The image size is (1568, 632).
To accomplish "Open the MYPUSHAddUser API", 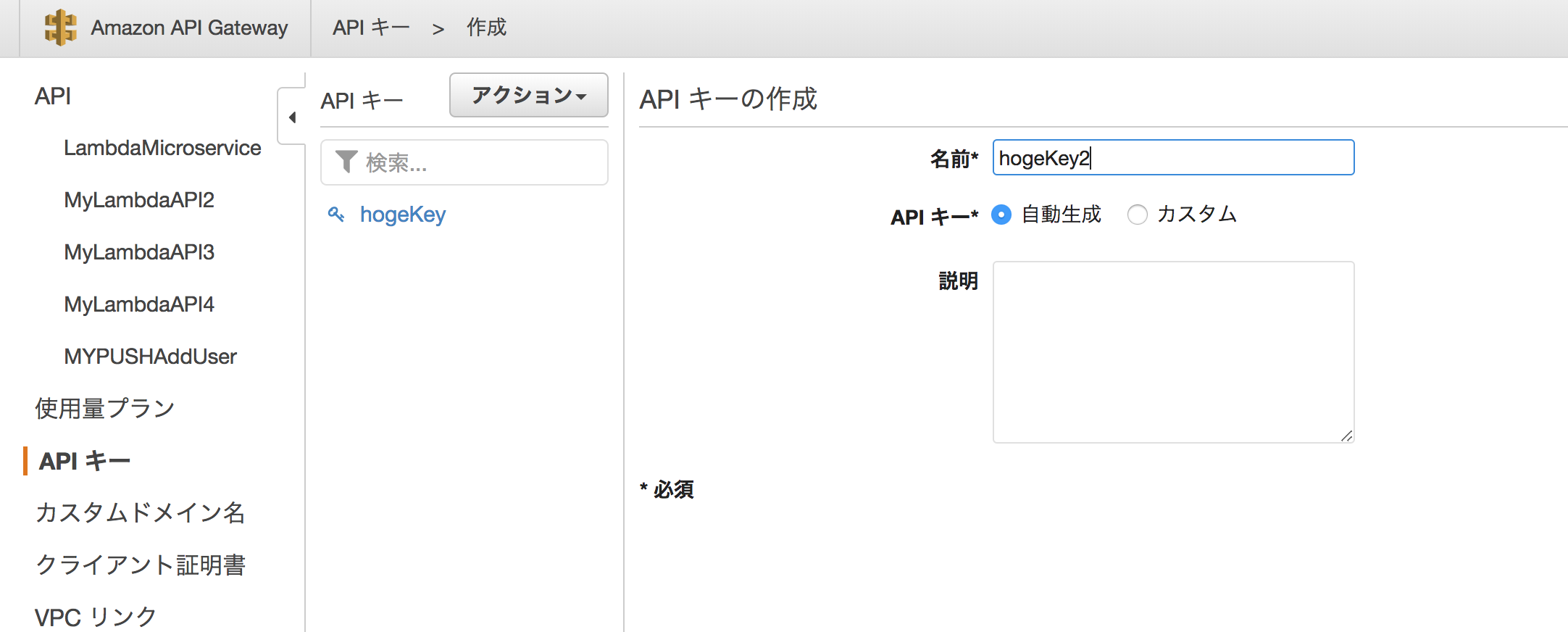I will (151, 357).
